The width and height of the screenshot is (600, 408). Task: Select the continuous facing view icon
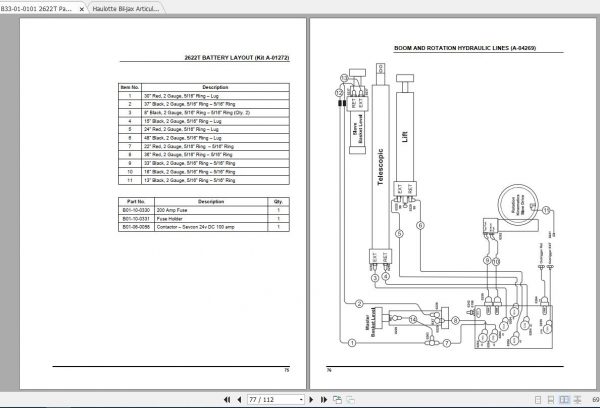tap(578, 400)
